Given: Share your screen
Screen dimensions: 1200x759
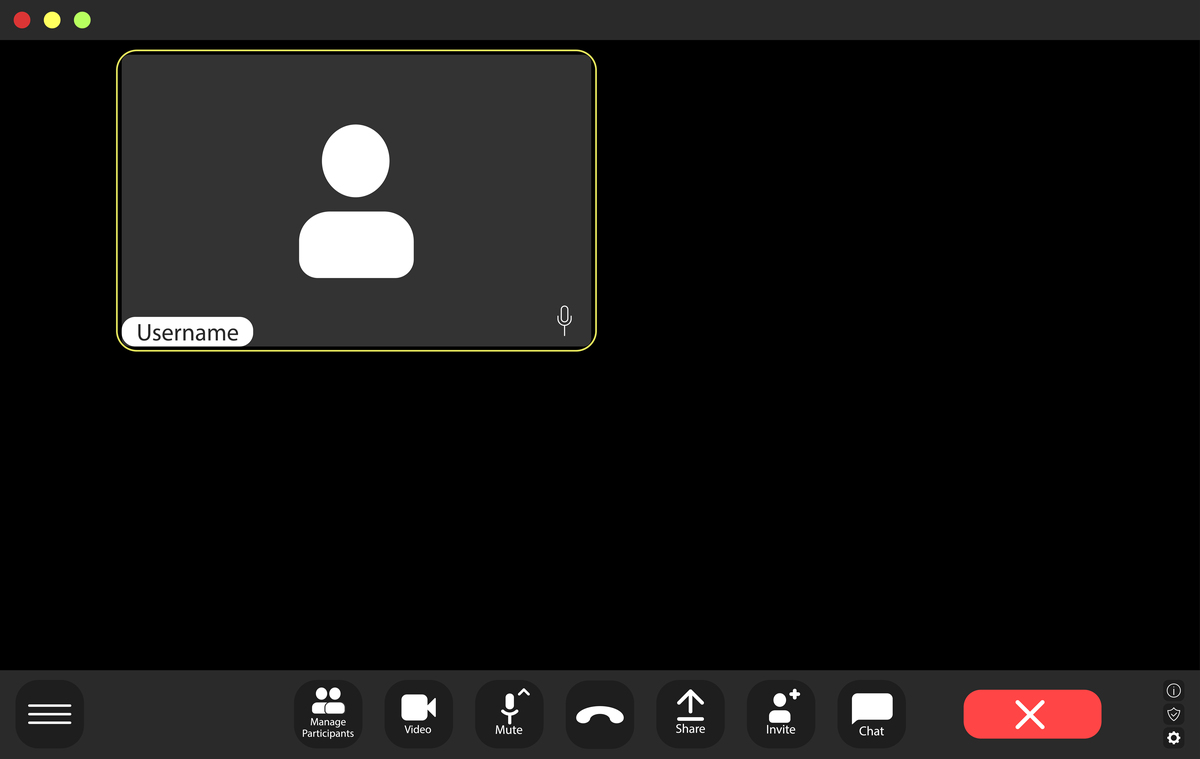Looking at the screenshot, I should pyautogui.click(x=690, y=714).
